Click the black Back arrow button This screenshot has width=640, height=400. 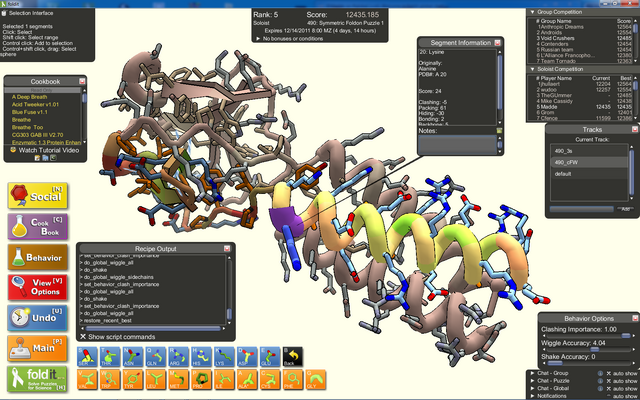tap(293, 357)
